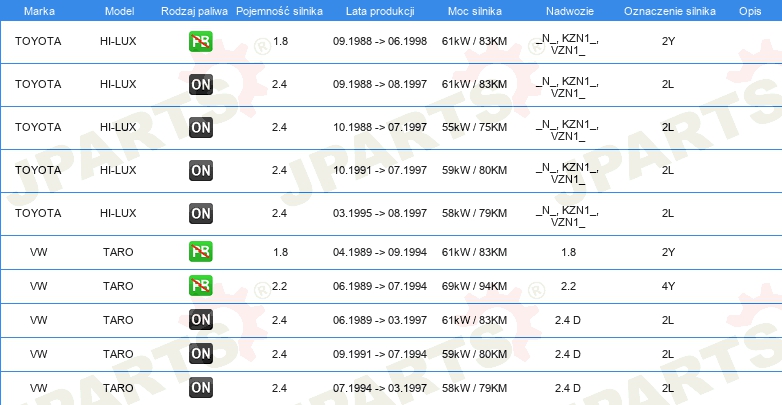Click the 55kW / 75KM power cell
Image resolution: width=782 pixels, height=405 pixels.
(474, 127)
